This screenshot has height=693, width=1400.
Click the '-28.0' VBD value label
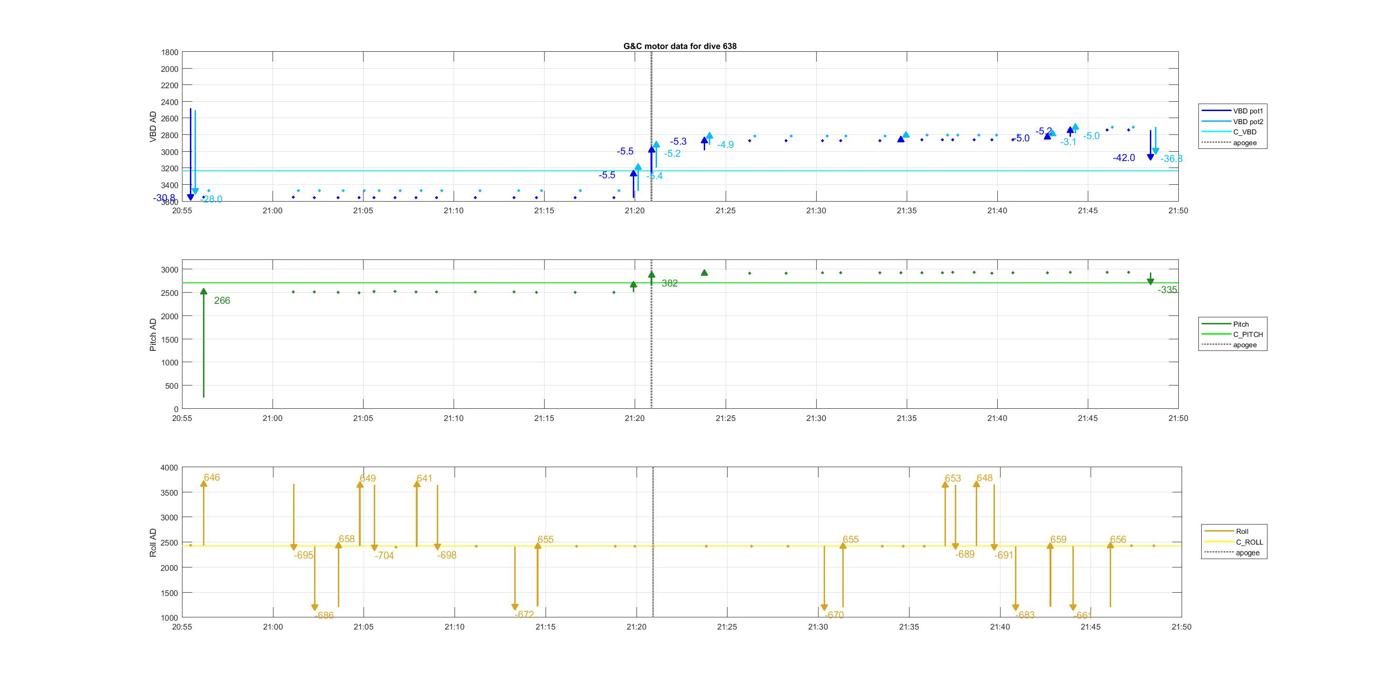(211, 199)
